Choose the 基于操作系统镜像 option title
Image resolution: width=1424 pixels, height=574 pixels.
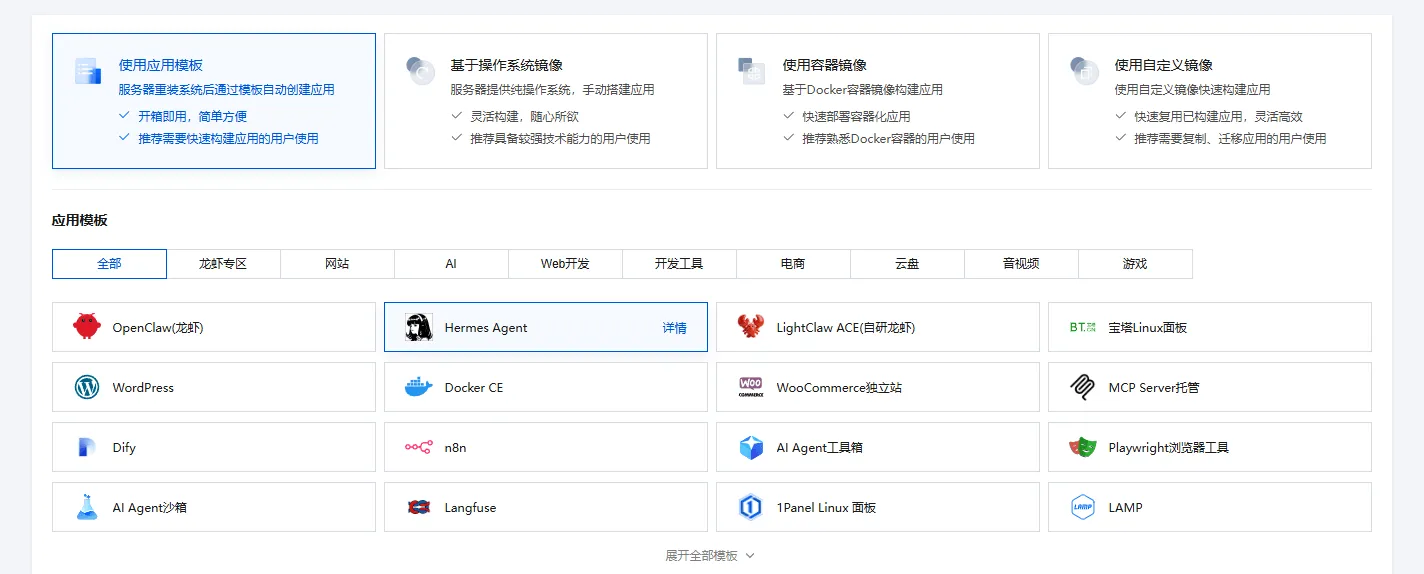point(506,65)
